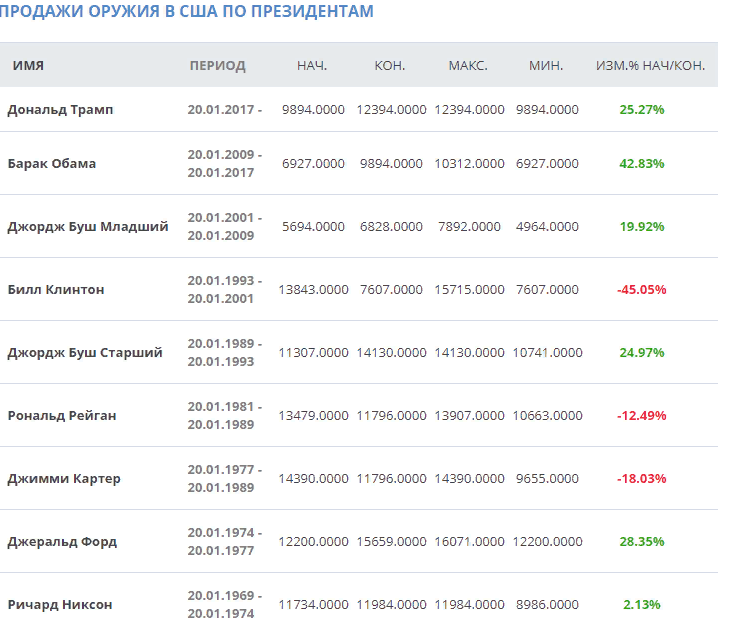The height and width of the screenshot is (625, 730).
Task: Click the 'КОН.' column header
Action: (389, 66)
